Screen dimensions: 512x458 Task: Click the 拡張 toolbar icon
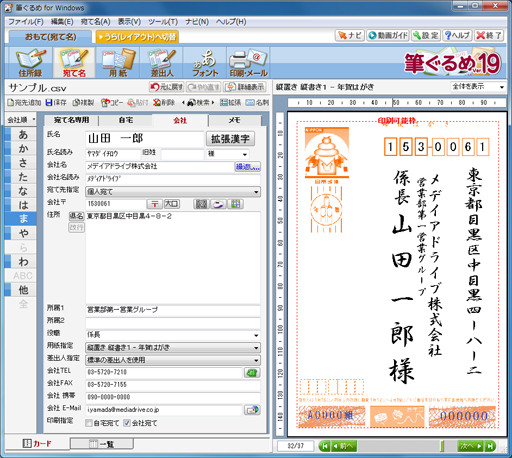[x=231, y=103]
